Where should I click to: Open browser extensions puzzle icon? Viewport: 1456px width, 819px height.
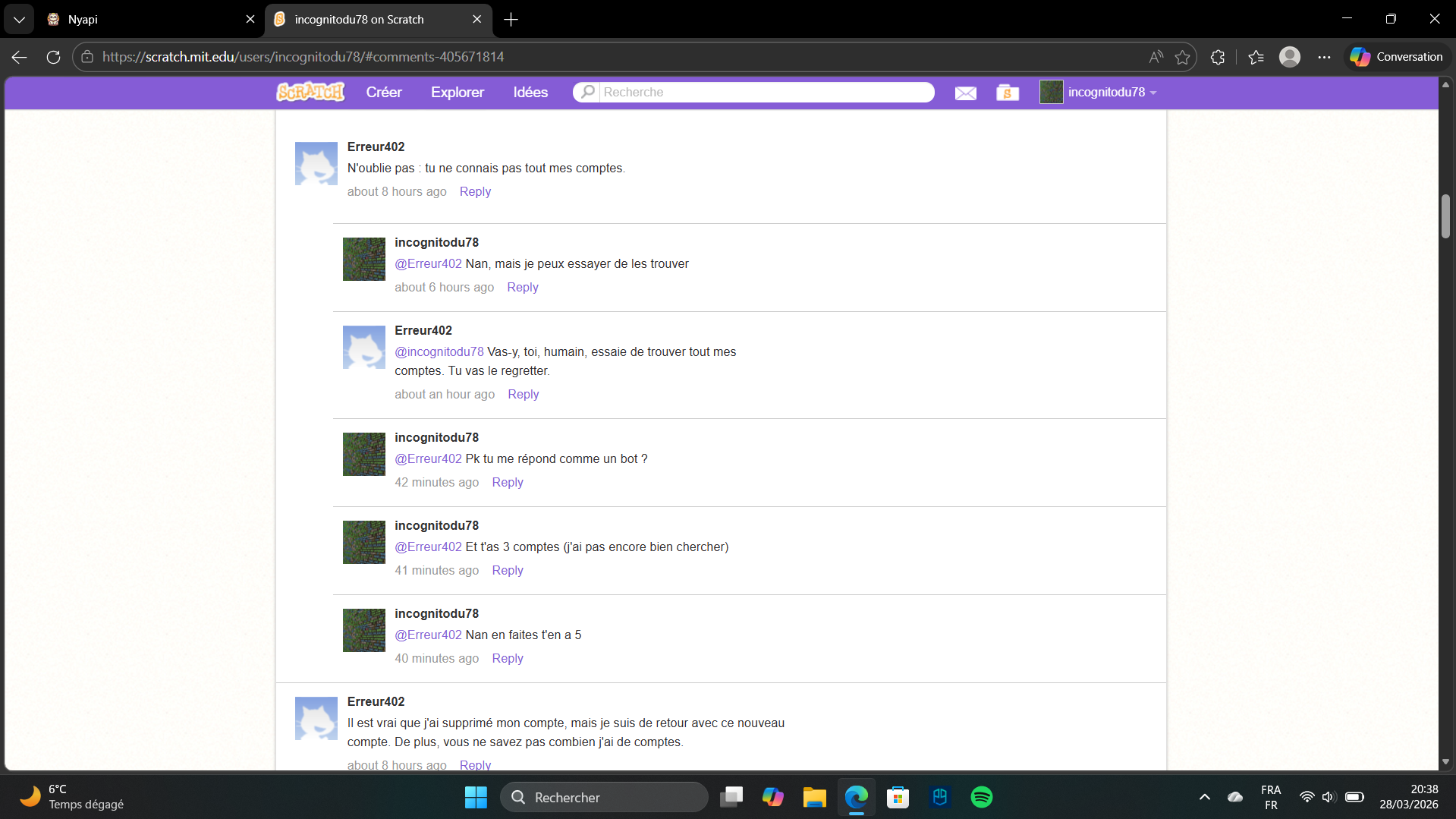coord(1218,57)
